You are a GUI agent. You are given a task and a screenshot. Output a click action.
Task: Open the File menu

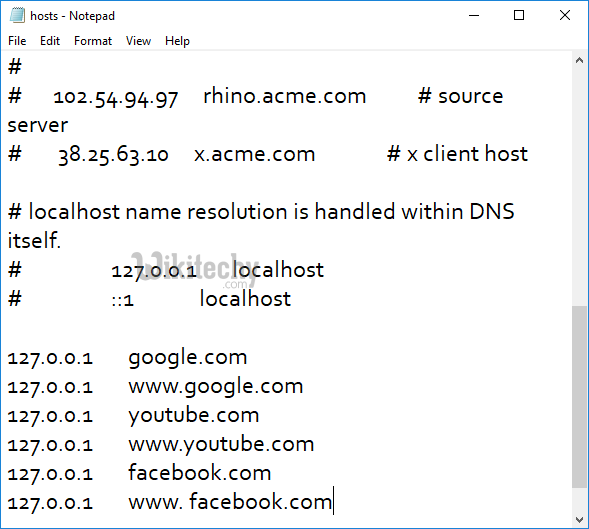click(17, 41)
